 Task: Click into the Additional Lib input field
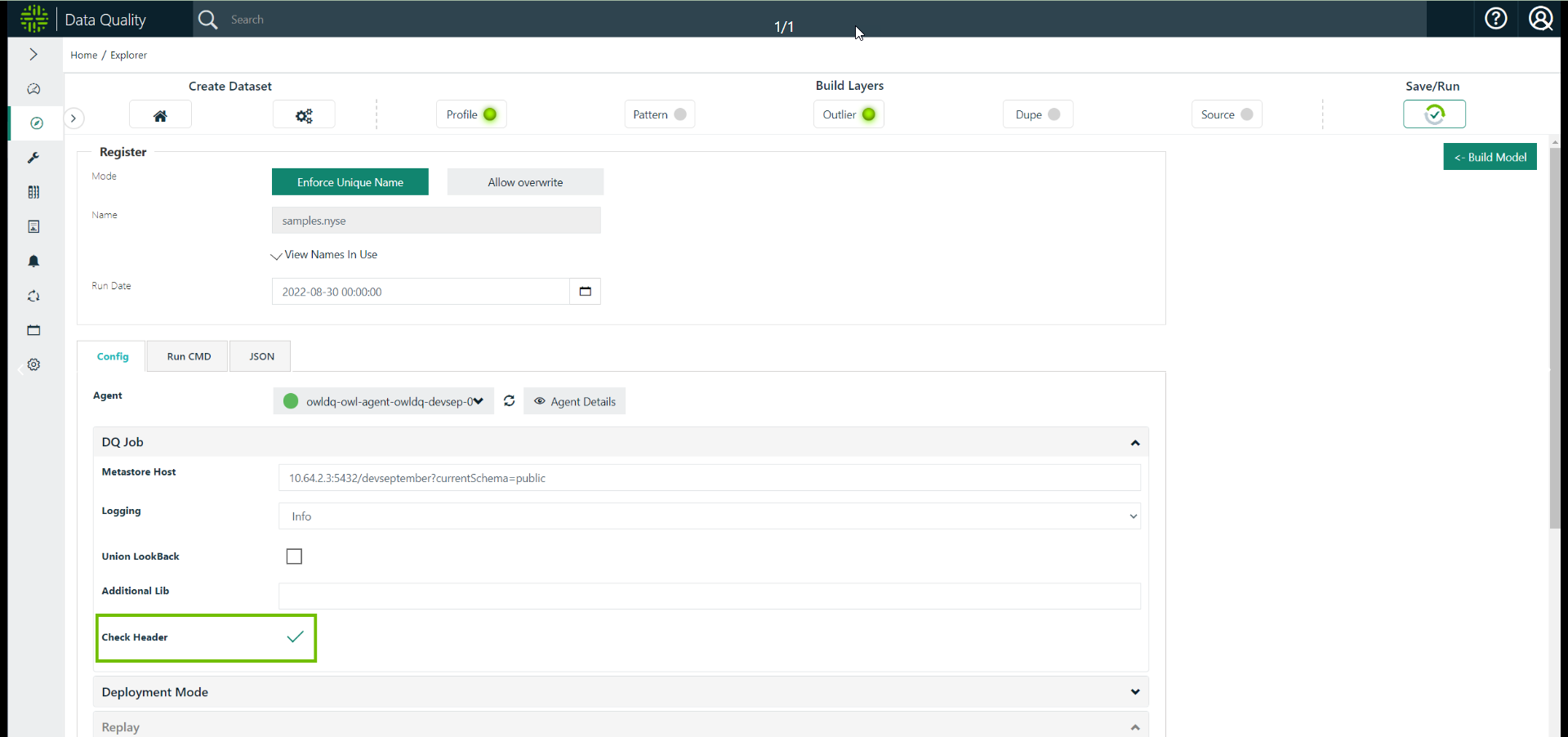click(x=709, y=596)
